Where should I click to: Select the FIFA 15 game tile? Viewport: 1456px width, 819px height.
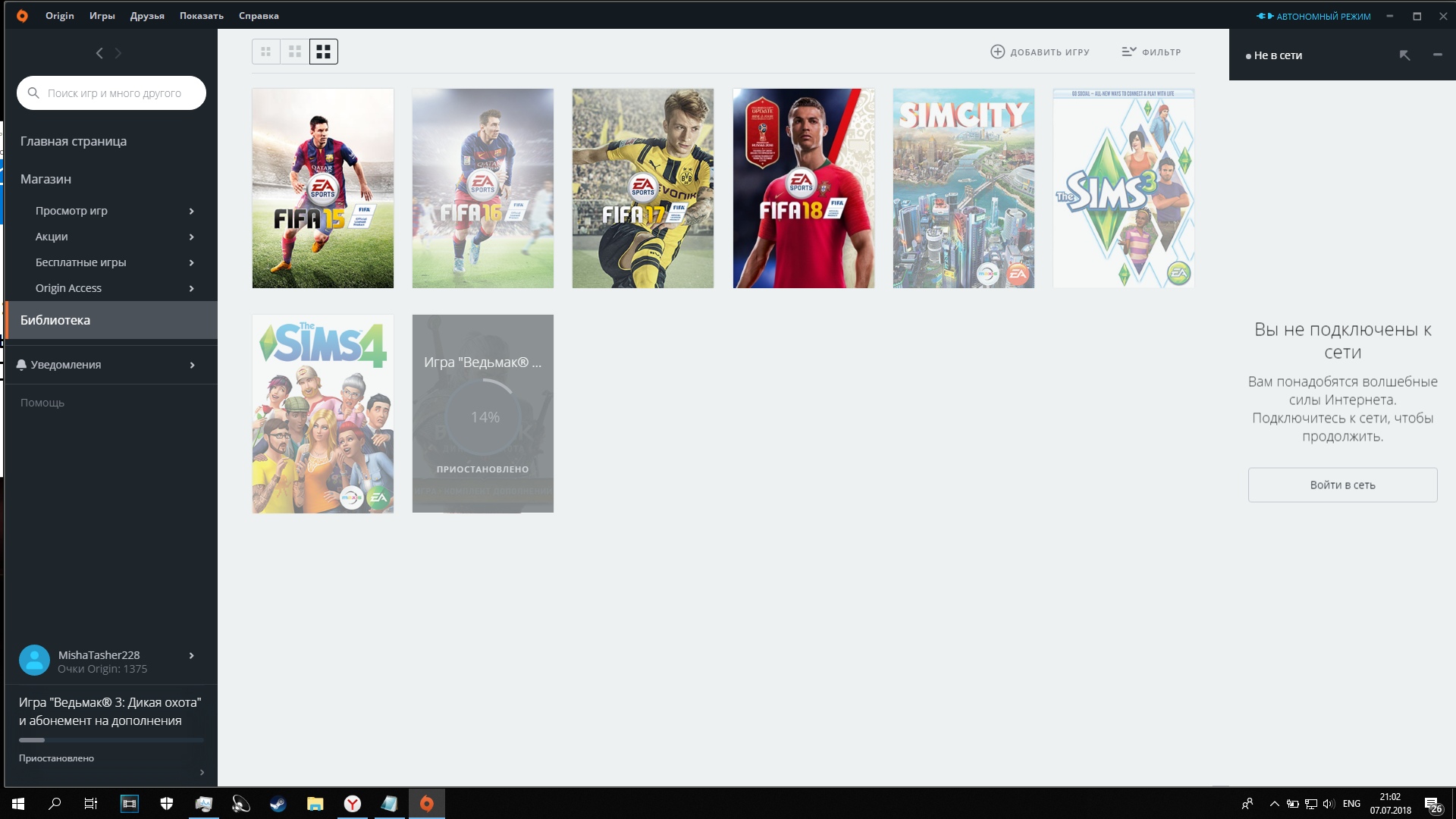pyautogui.click(x=323, y=188)
